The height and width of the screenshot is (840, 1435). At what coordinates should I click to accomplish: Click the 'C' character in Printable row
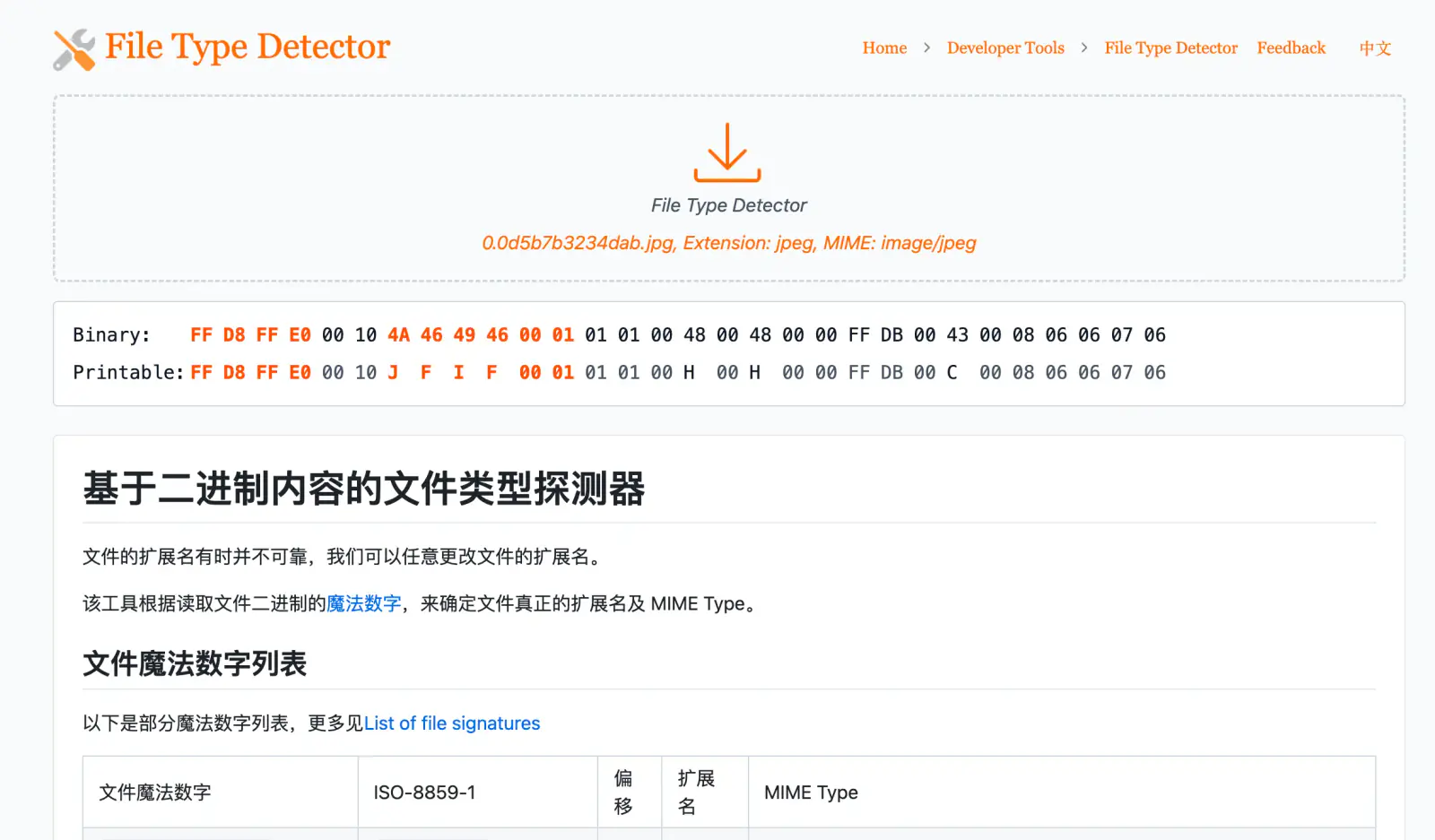(952, 373)
